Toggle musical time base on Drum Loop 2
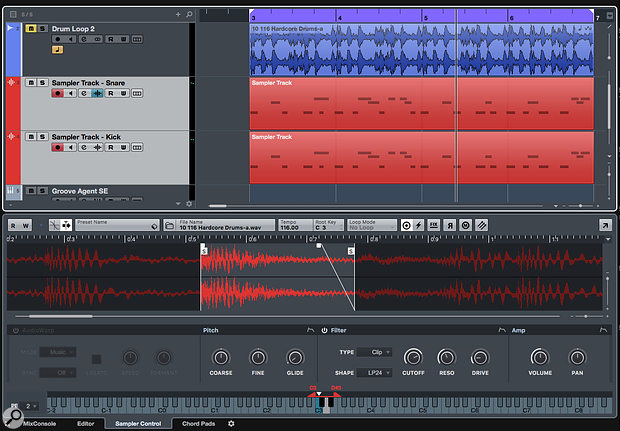This screenshot has height=431, width=620. click(x=57, y=49)
